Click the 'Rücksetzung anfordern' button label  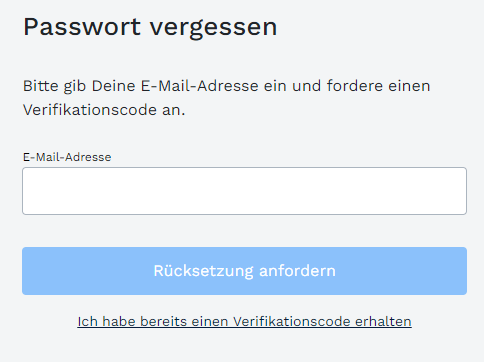[244, 271]
